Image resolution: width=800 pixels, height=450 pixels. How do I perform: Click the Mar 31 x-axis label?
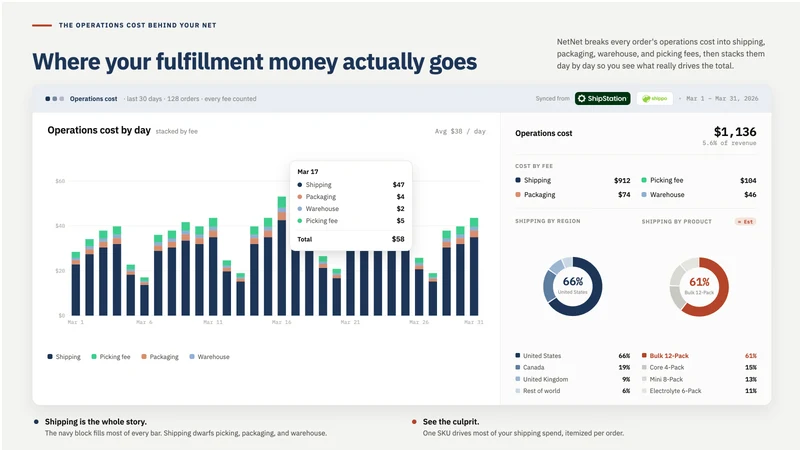pos(473,322)
